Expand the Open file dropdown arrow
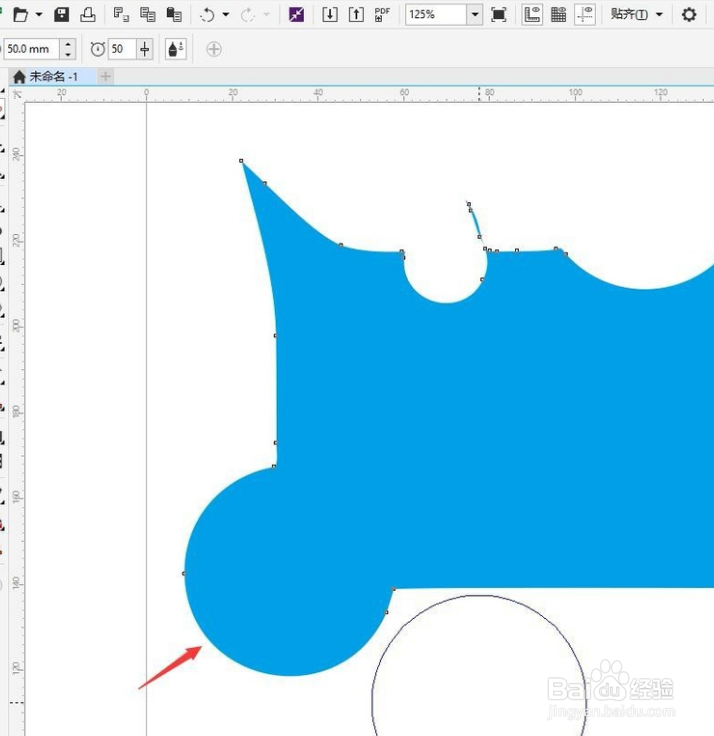Image resolution: width=714 pixels, height=736 pixels. click(x=39, y=15)
